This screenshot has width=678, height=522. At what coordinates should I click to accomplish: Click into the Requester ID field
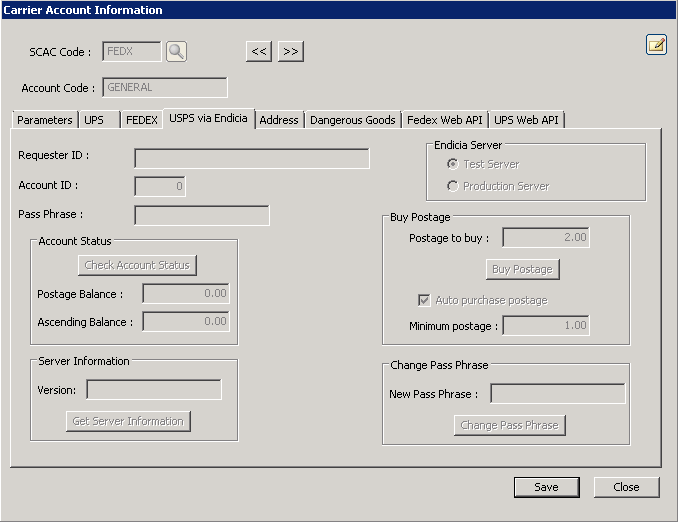click(x=251, y=158)
